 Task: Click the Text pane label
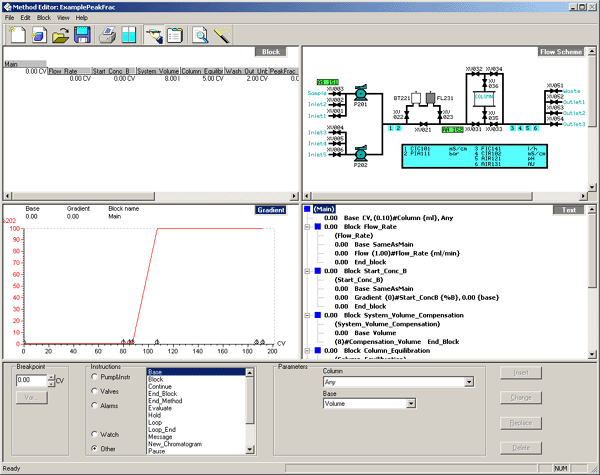(x=569, y=210)
